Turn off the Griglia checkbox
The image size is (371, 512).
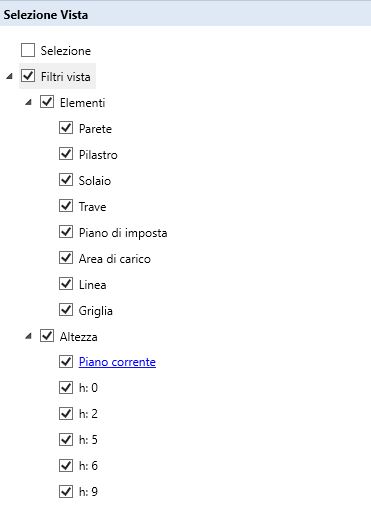(x=66, y=310)
